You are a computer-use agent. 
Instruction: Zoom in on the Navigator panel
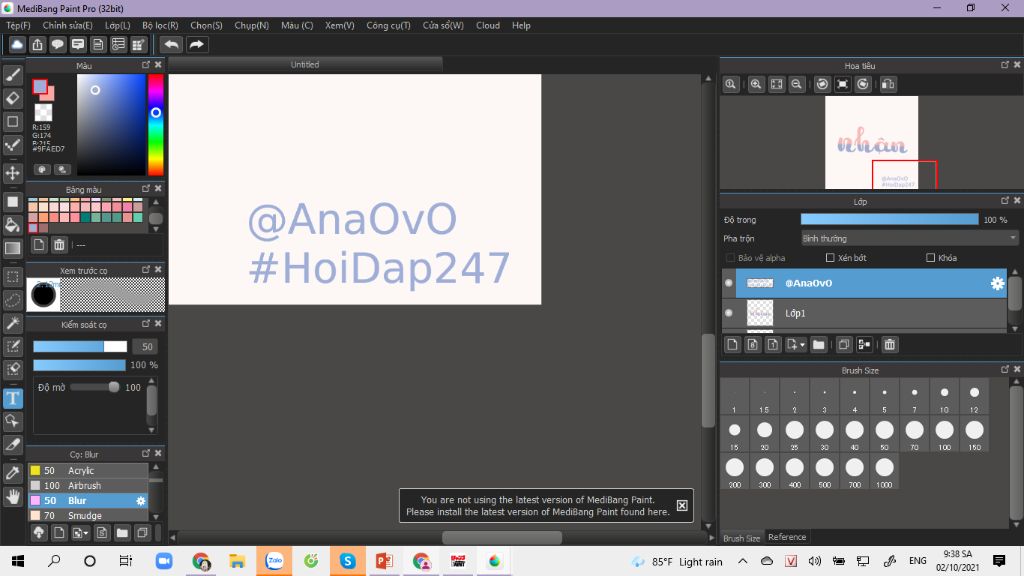click(x=756, y=84)
